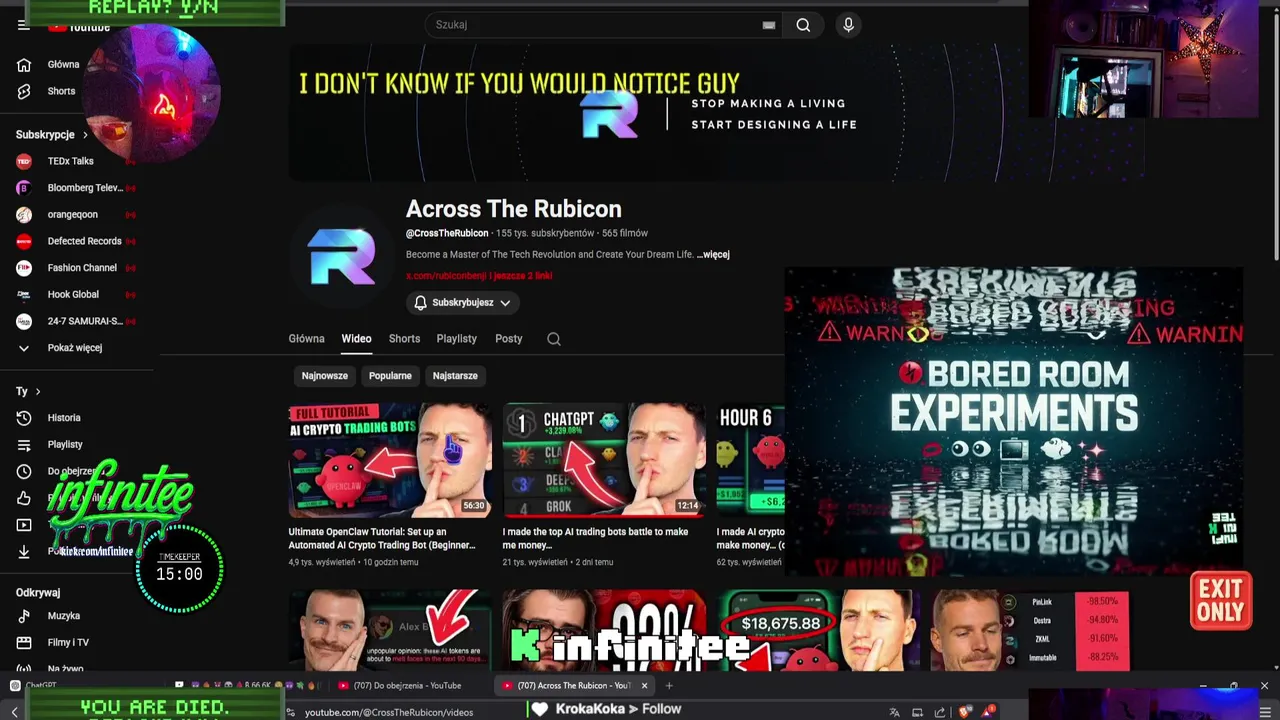Click the Do obejrzenia clock icon

pos(24,471)
